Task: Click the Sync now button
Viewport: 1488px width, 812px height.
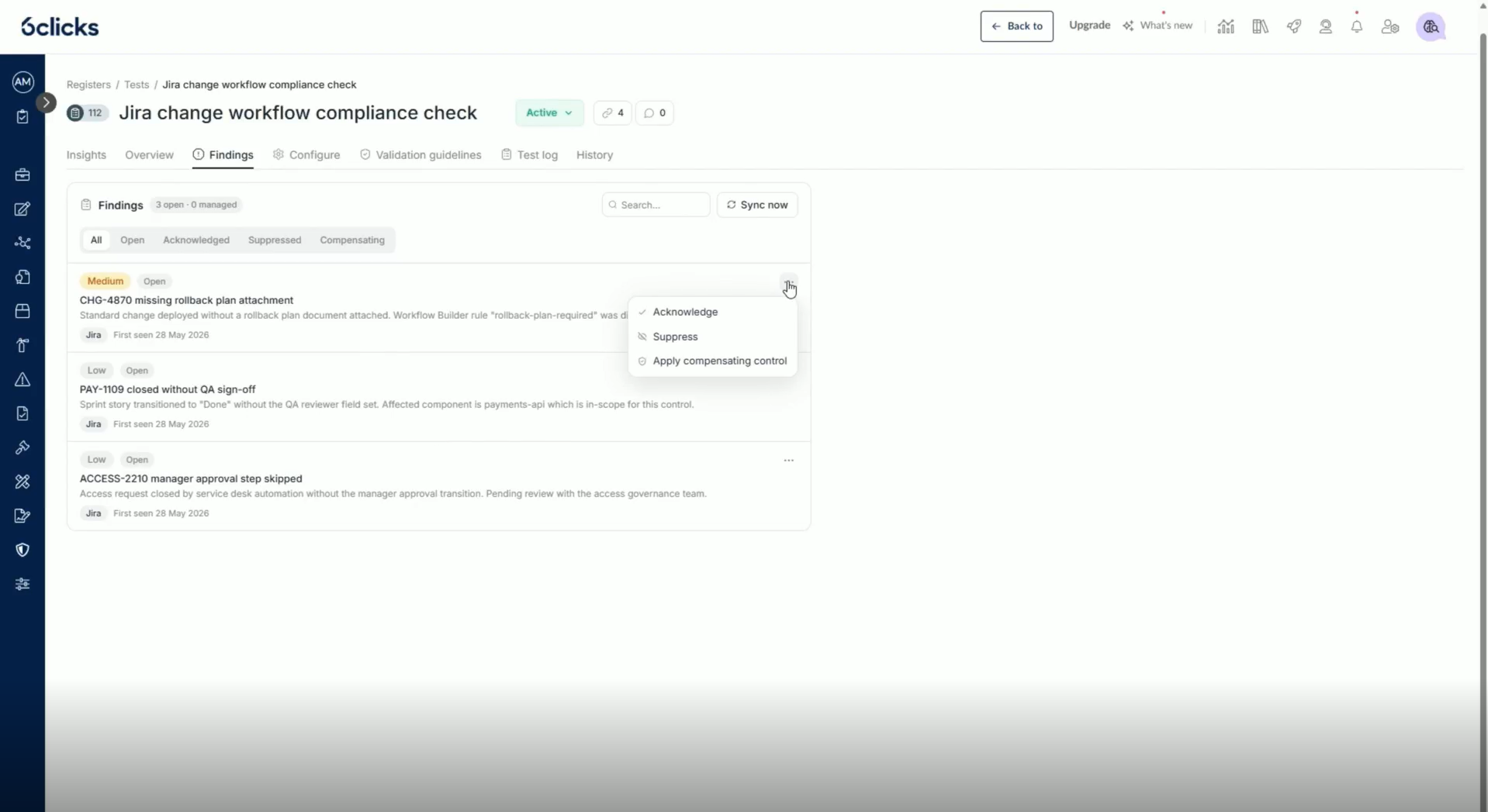Action: tap(757, 205)
